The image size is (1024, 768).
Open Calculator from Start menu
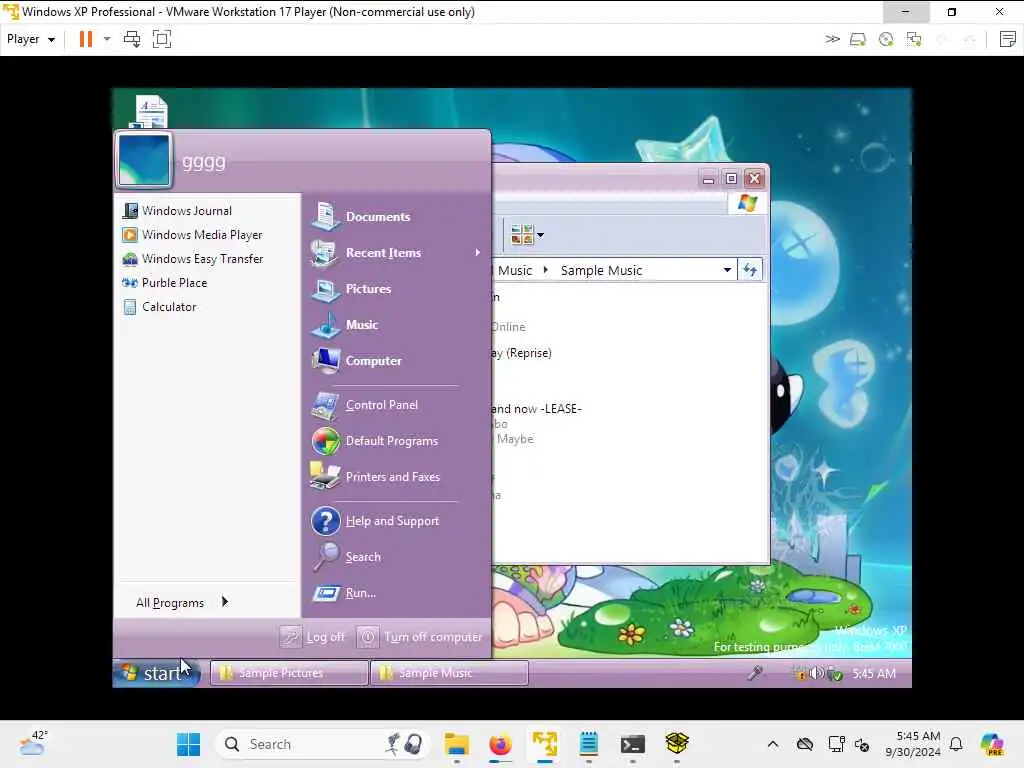pos(159,307)
